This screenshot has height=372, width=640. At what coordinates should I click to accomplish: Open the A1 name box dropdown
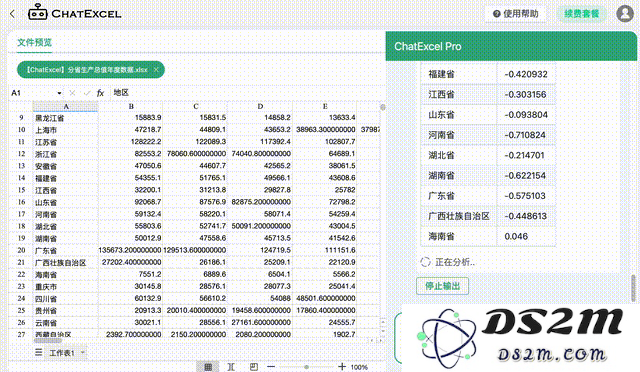60,93
